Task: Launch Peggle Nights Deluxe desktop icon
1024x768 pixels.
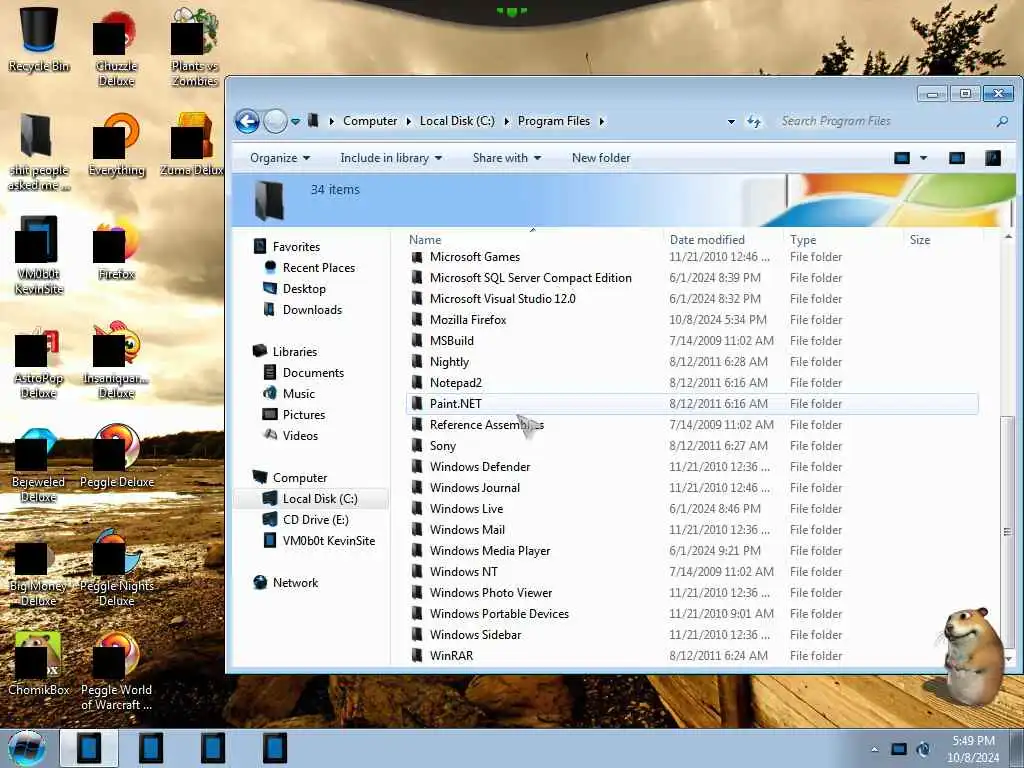Action: [x=116, y=568]
